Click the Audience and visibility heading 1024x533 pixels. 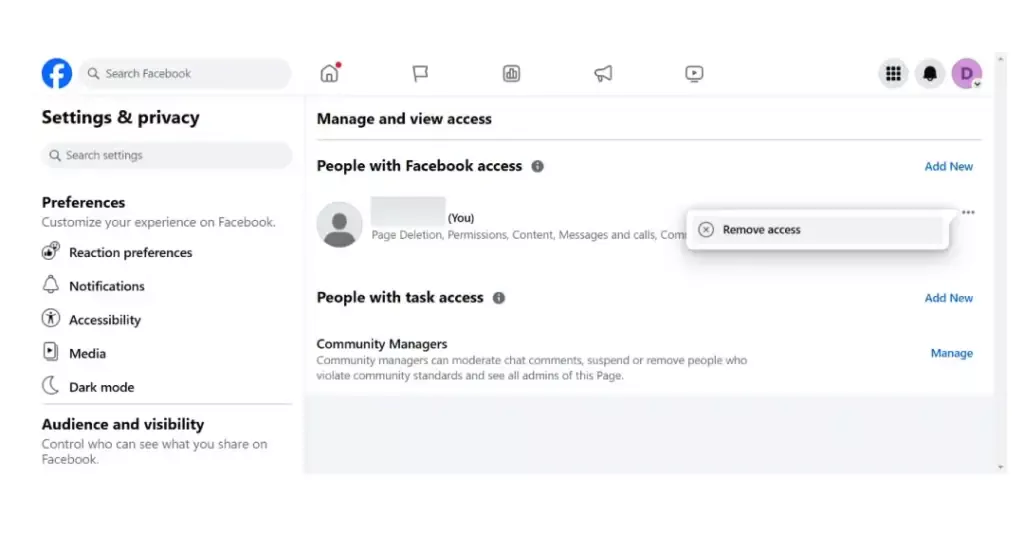click(x=123, y=425)
